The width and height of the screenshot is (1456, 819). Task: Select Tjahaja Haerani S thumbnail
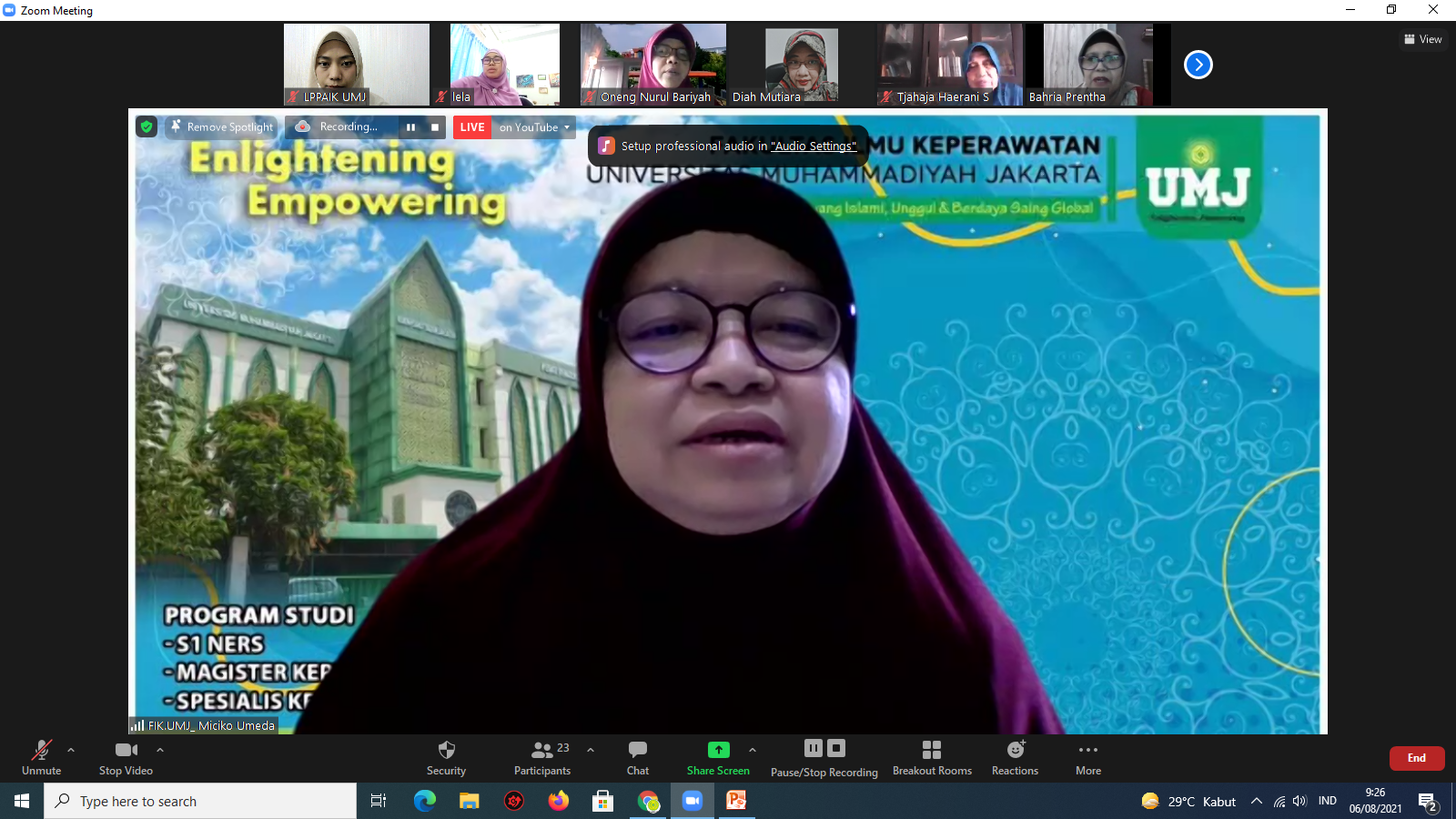pyautogui.click(x=950, y=65)
